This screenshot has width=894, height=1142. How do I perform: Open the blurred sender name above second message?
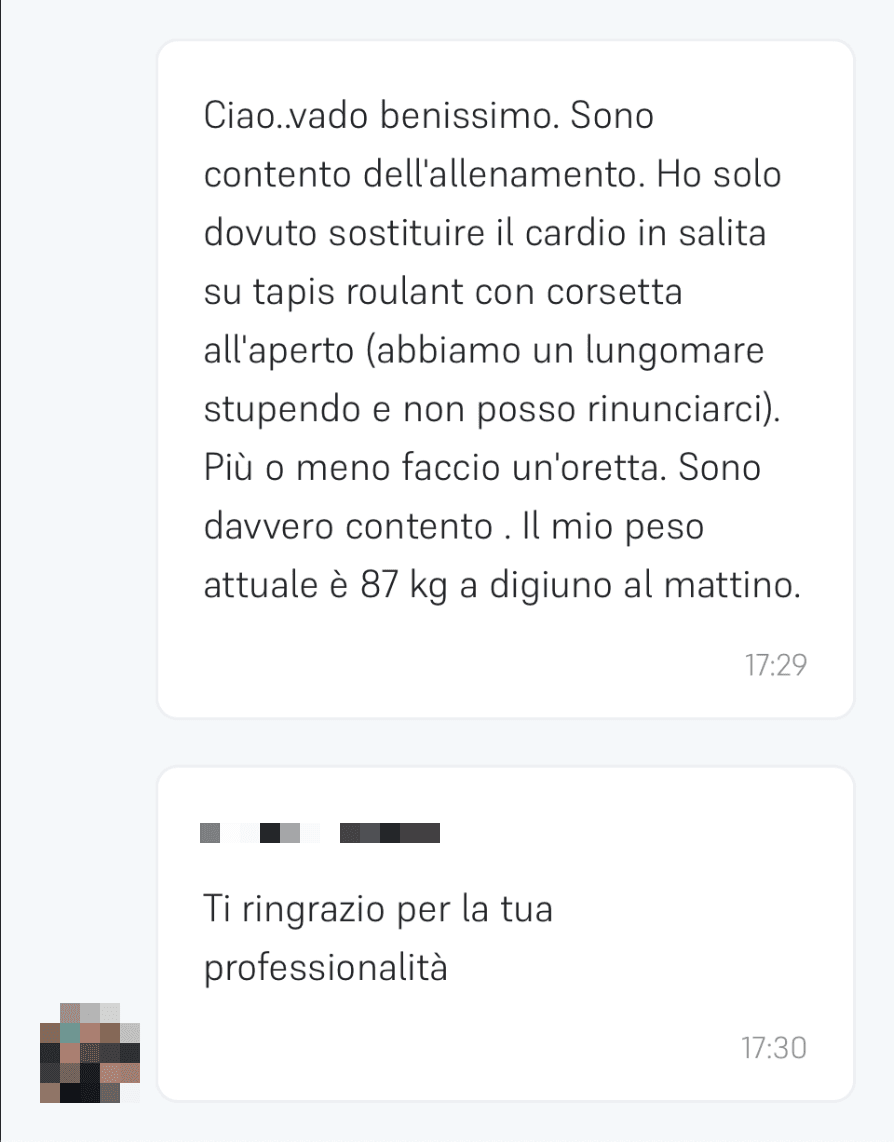[320, 832]
